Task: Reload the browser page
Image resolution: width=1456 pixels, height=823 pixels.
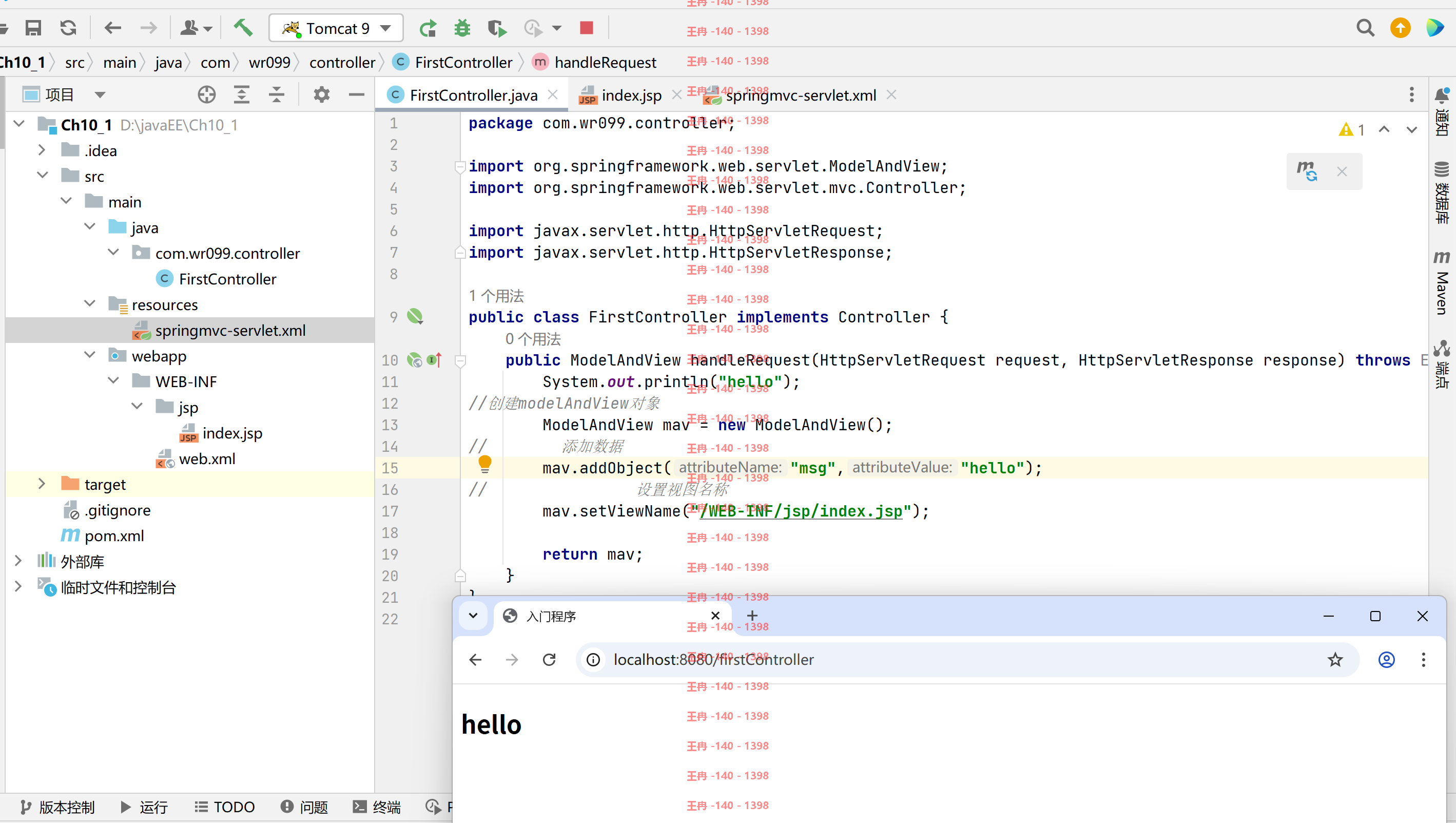Action: [x=549, y=659]
